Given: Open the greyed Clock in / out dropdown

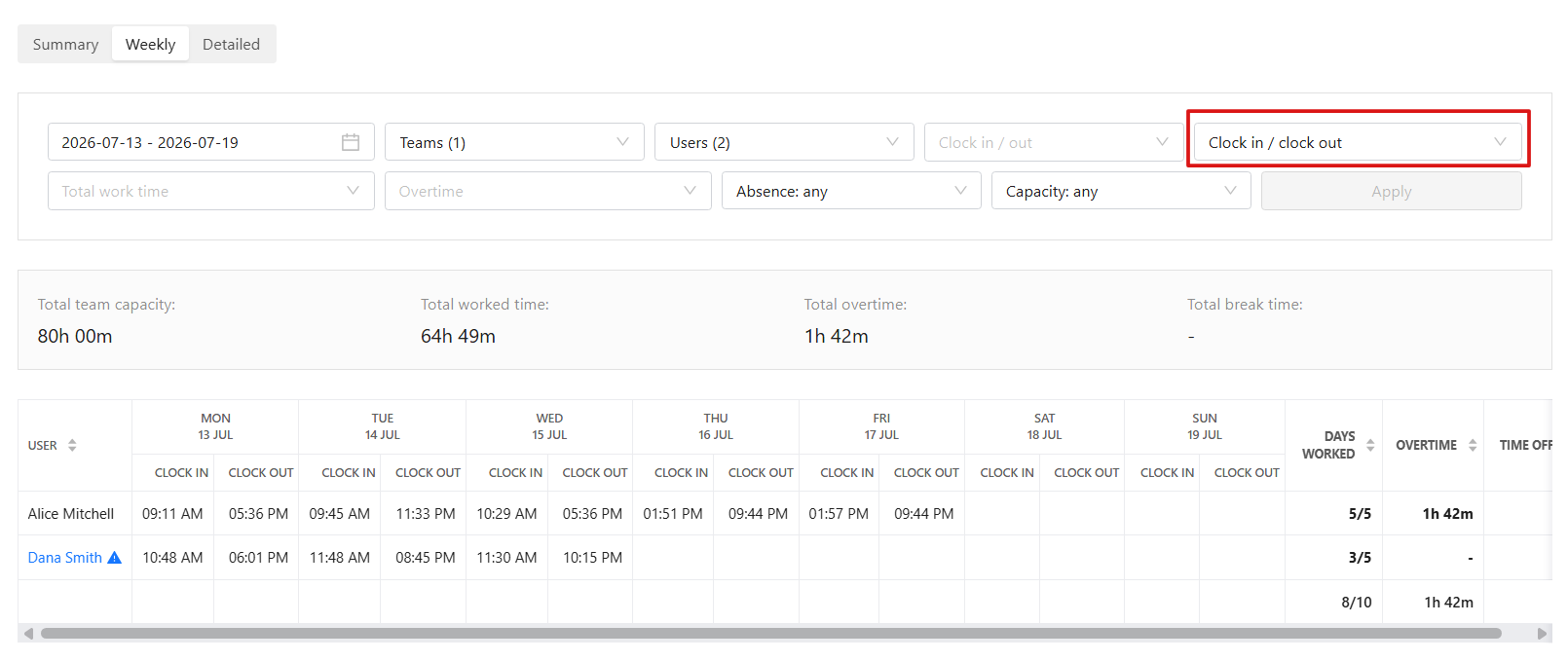Looking at the screenshot, I should tap(1054, 142).
